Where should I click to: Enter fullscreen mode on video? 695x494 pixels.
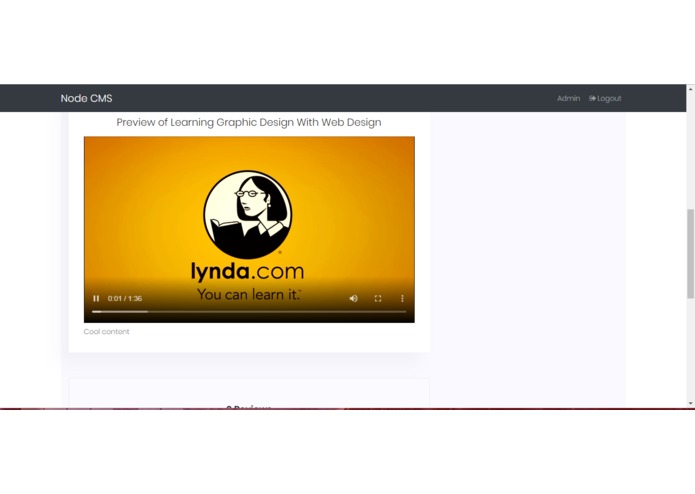tap(378, 298)
